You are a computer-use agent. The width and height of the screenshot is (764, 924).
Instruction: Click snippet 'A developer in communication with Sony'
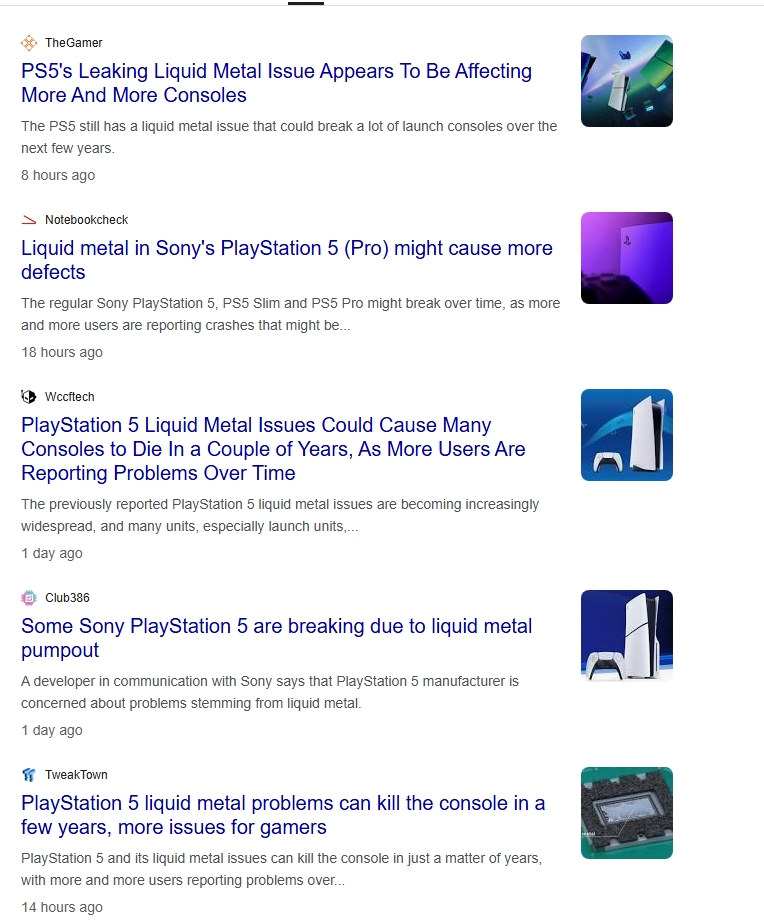click(270, 692)
